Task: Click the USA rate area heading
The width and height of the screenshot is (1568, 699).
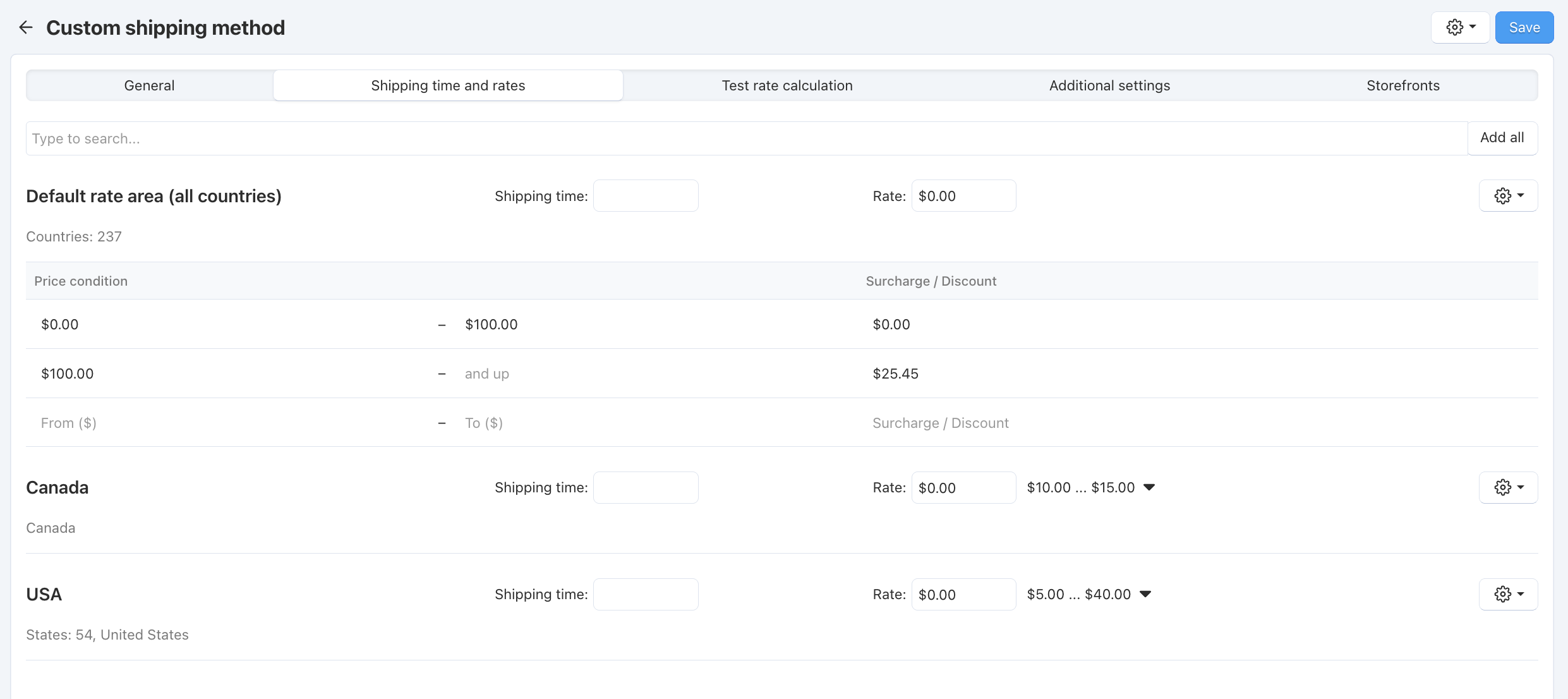Action: click(x=44, y=595)
